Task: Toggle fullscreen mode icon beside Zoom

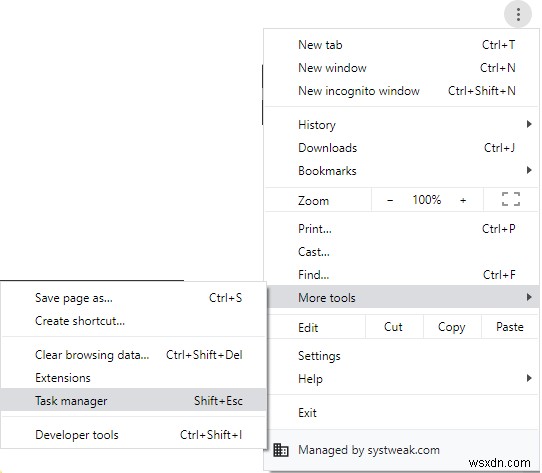Action: [511, 199]
